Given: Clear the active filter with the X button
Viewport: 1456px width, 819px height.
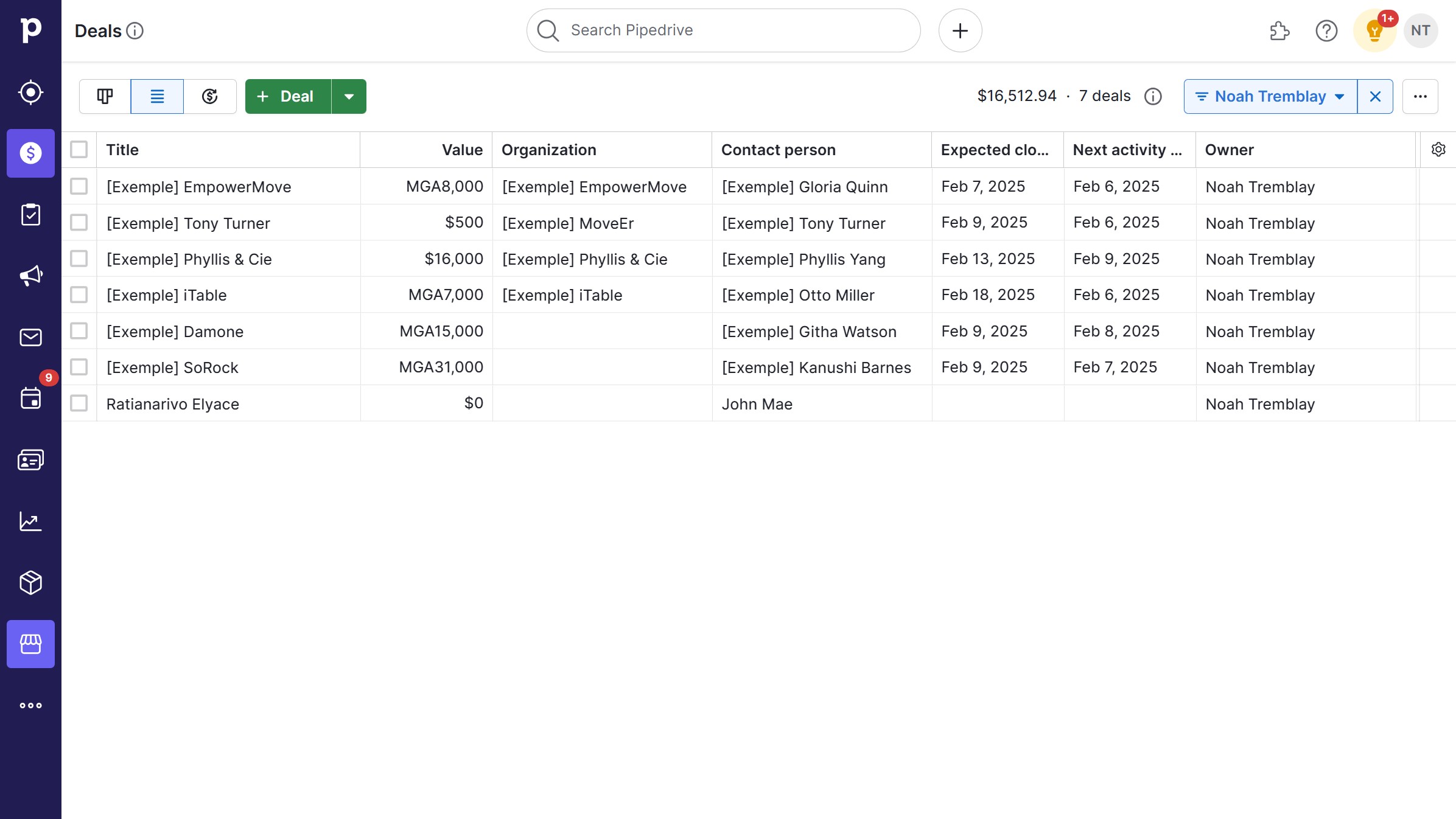Looking at the screenshot, I should [1375, 96].
